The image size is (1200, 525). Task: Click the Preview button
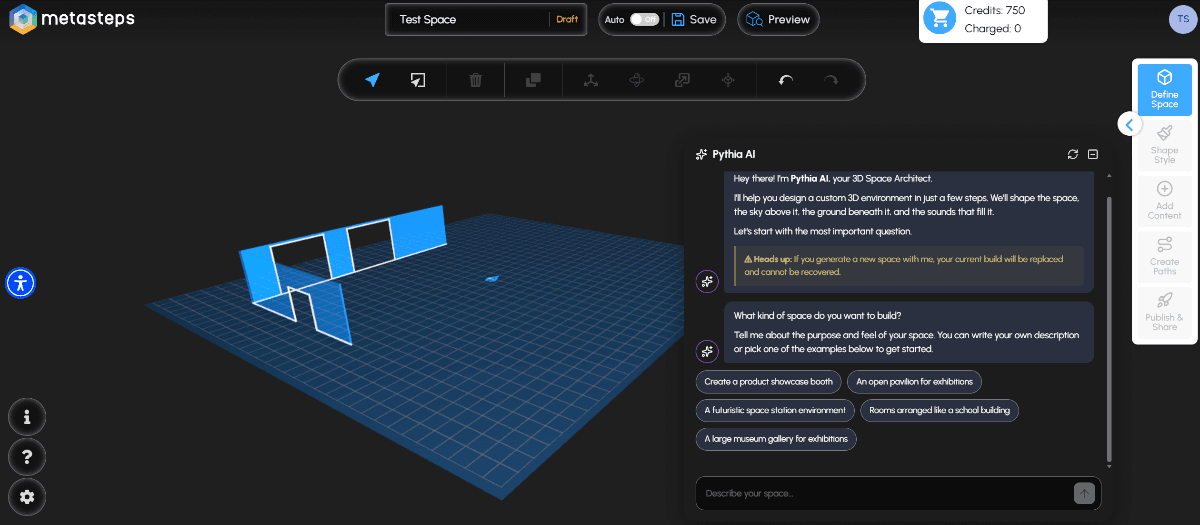coord(778,19)
